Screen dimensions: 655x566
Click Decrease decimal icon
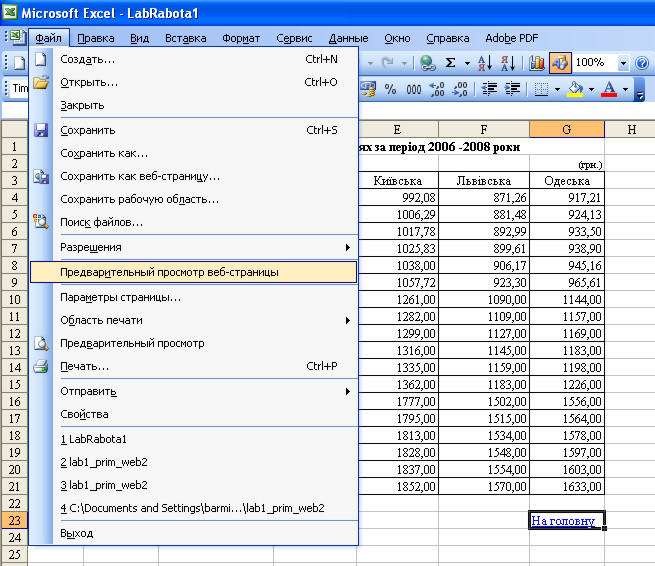[460, 89]
